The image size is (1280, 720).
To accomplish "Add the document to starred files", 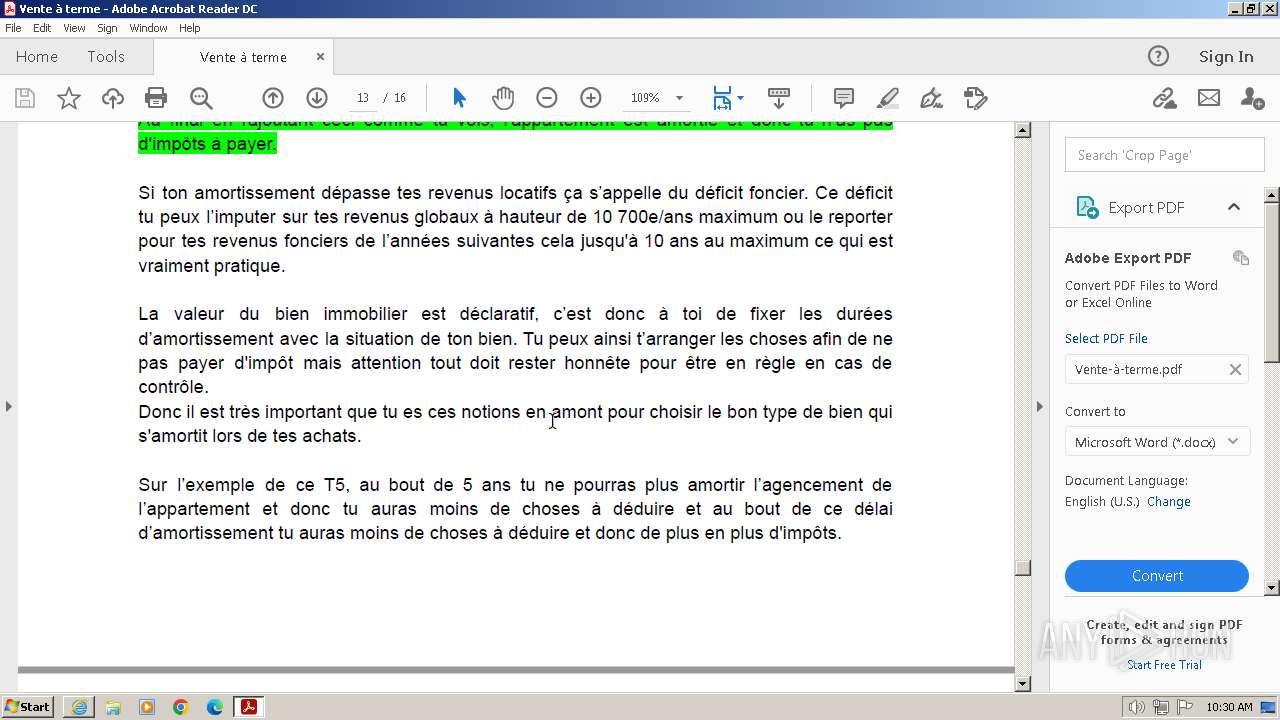I will coord(69,98).
